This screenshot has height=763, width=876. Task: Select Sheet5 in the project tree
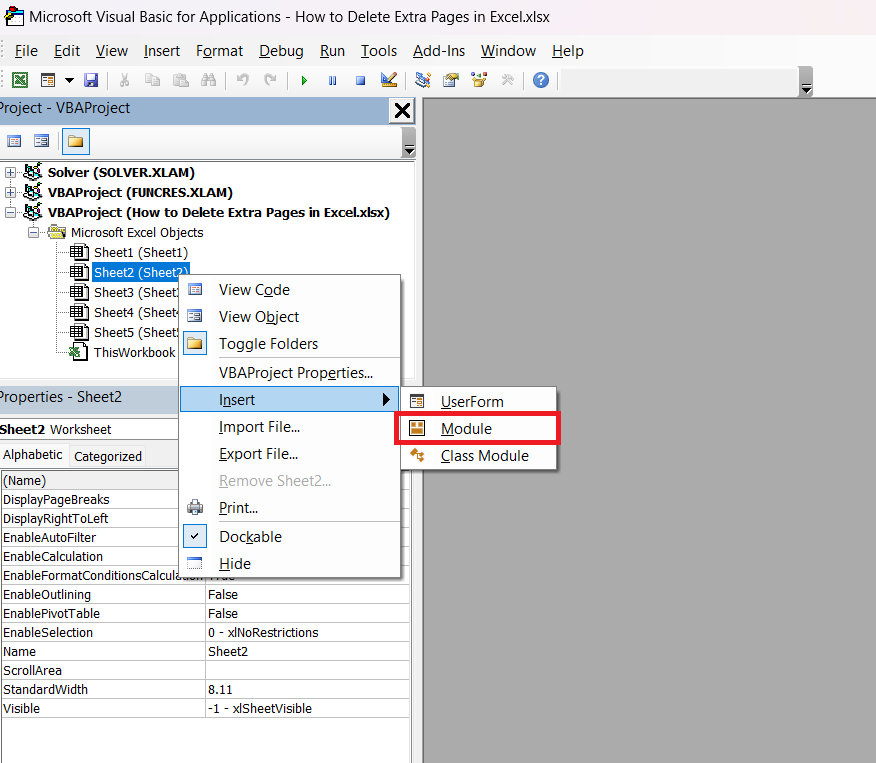136,333
